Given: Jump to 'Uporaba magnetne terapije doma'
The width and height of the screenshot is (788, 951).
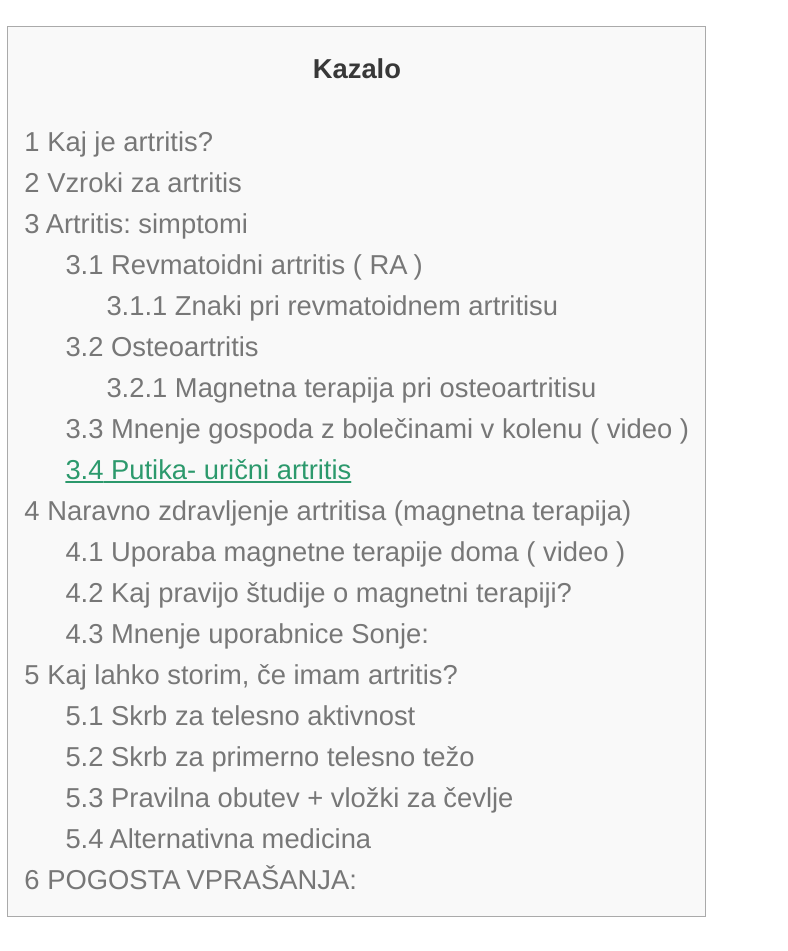Looking at the screenshot, I should click(x=345, y=552).
